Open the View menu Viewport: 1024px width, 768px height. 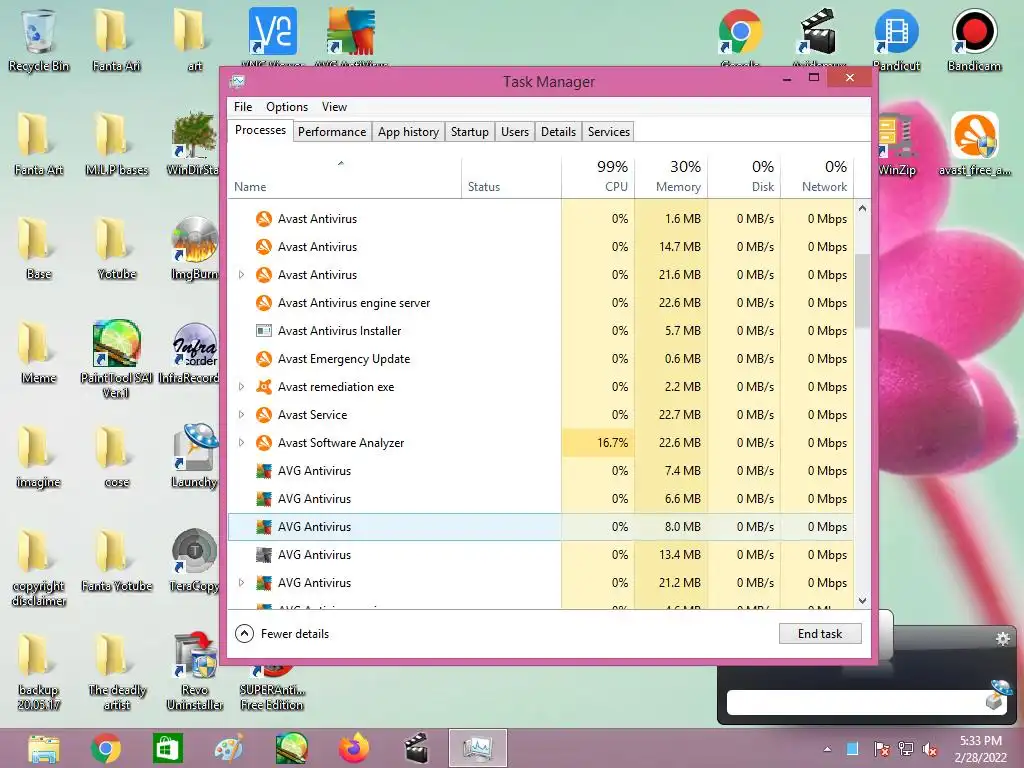point(334,106)
